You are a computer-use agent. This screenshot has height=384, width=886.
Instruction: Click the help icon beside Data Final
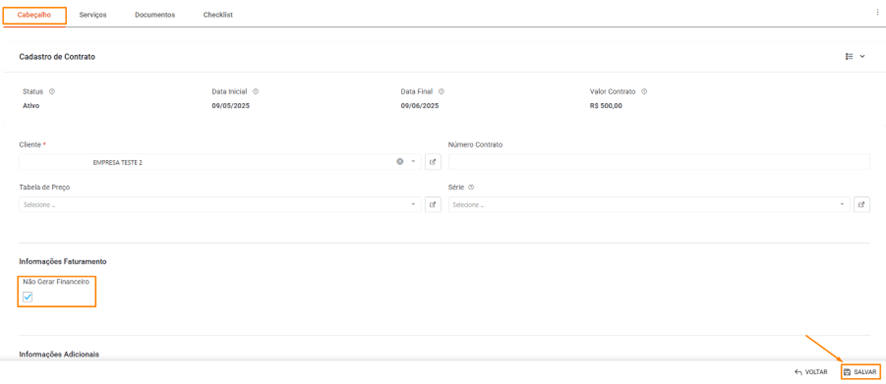tap(441, 91)
